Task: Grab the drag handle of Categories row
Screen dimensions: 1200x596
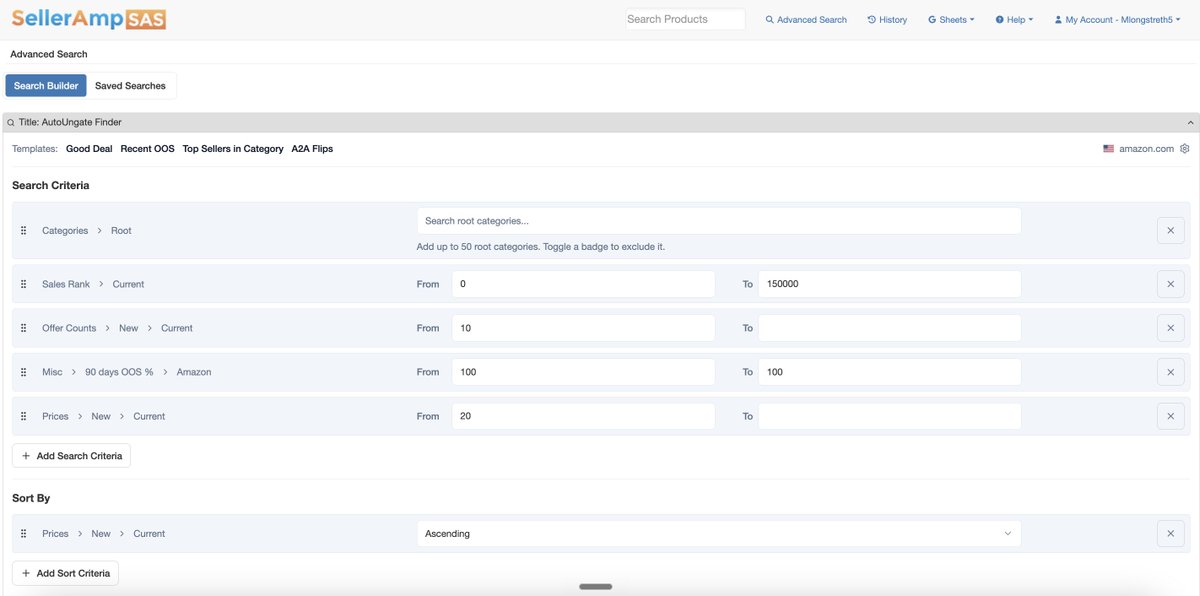Action: pyautogui.click(x=24, y=231)
